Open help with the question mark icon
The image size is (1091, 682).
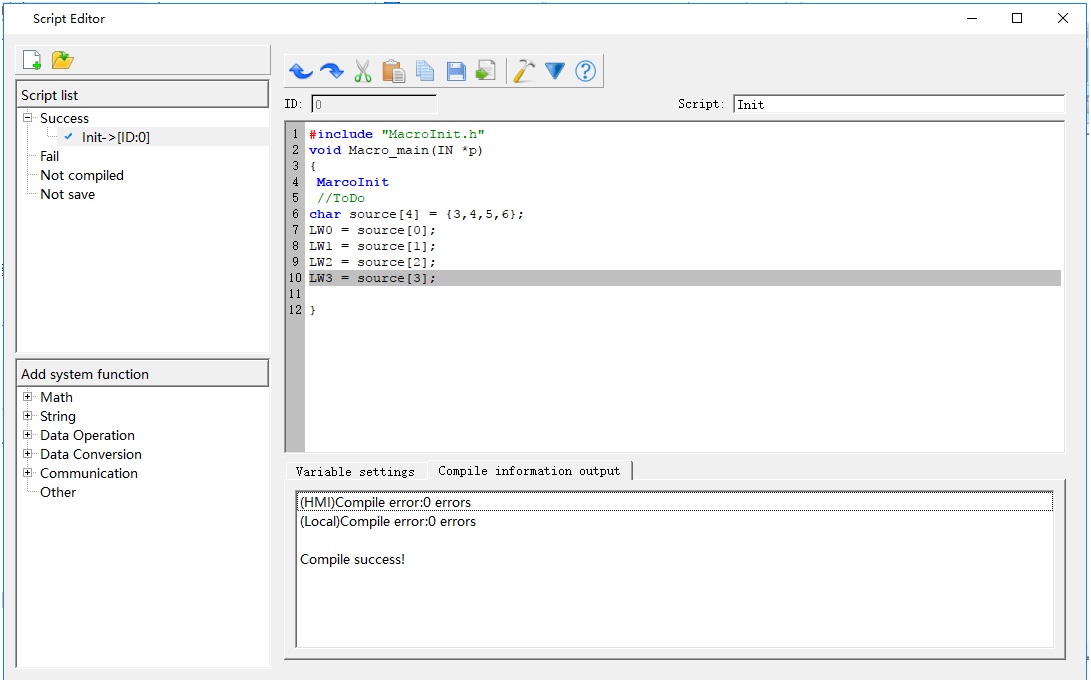pos(586,71)
